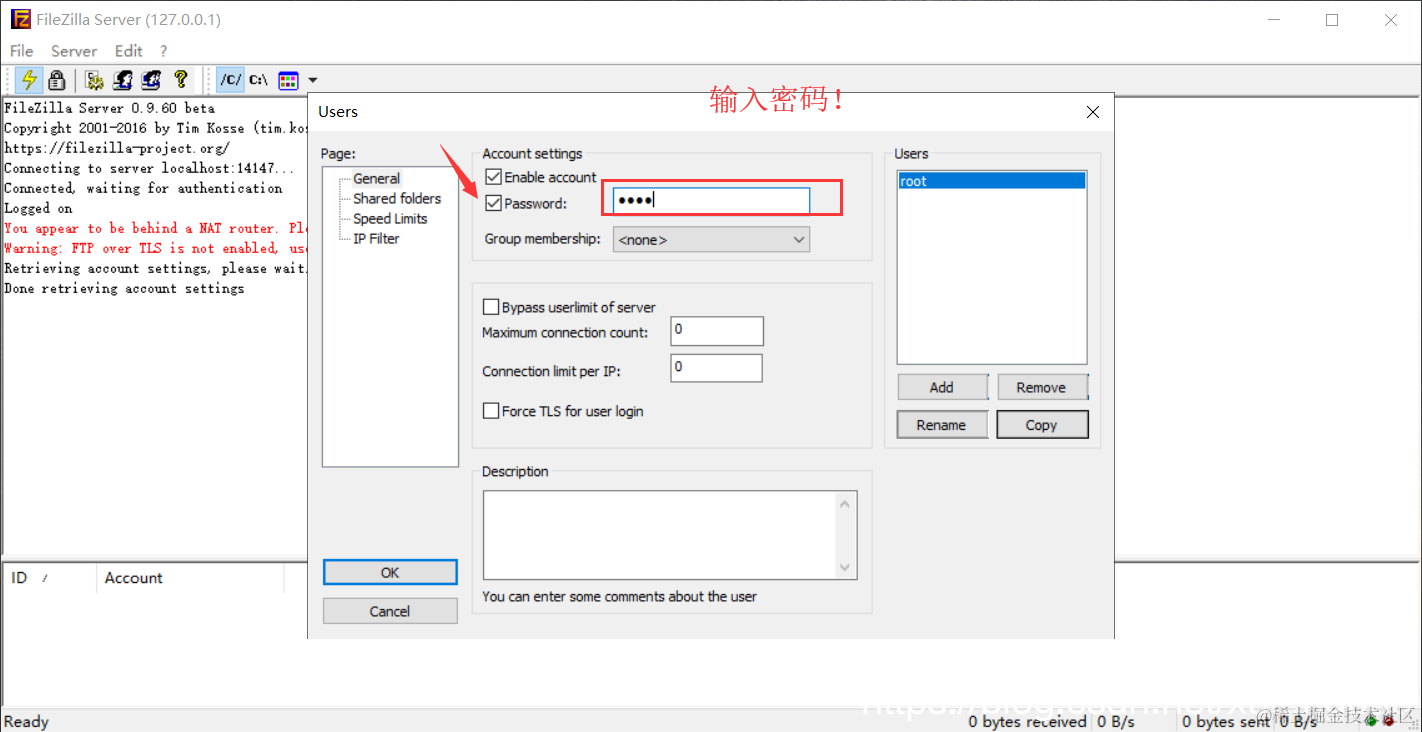The height and width of the screenshot is (732, 1422).
Task: Click the yellow question mark help icon
Action: point(180,80)
